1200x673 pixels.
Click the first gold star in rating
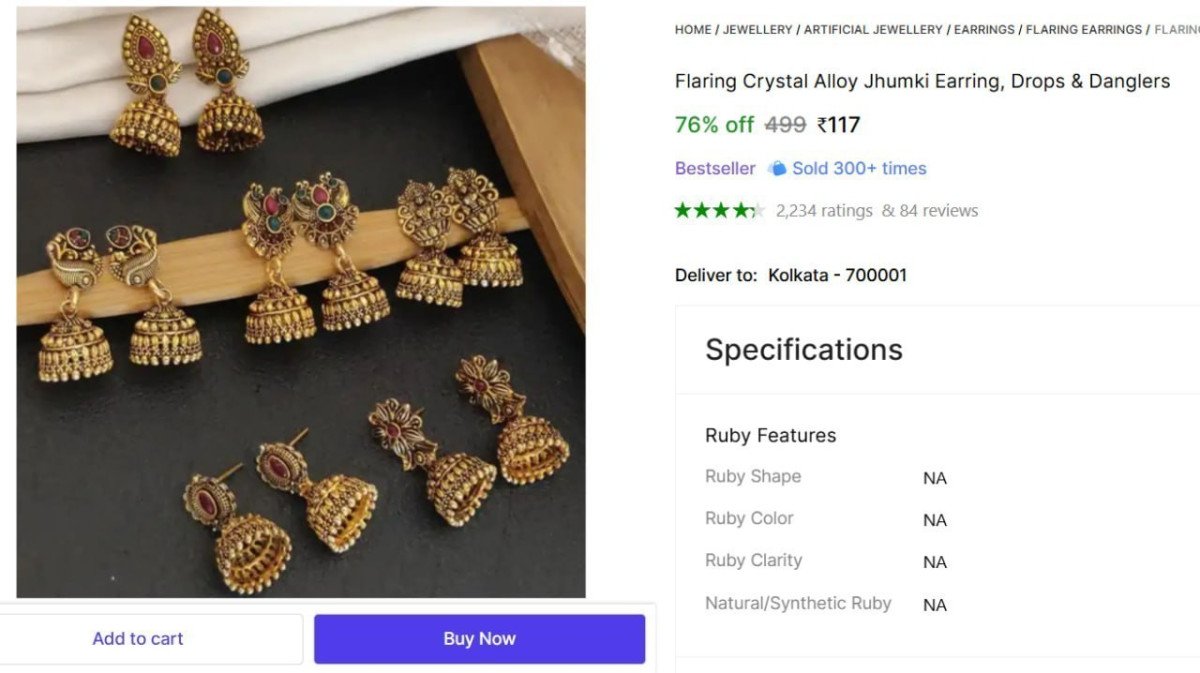coord(681,210)
